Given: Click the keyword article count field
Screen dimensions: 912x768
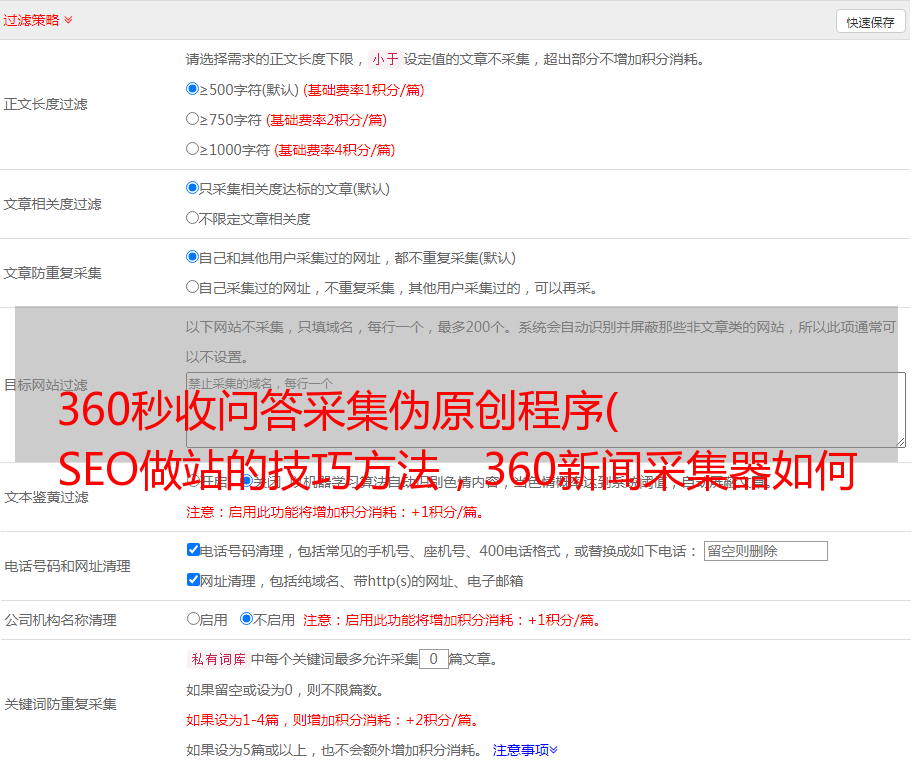Looking at the screenshot, I should tap(433, 659).
